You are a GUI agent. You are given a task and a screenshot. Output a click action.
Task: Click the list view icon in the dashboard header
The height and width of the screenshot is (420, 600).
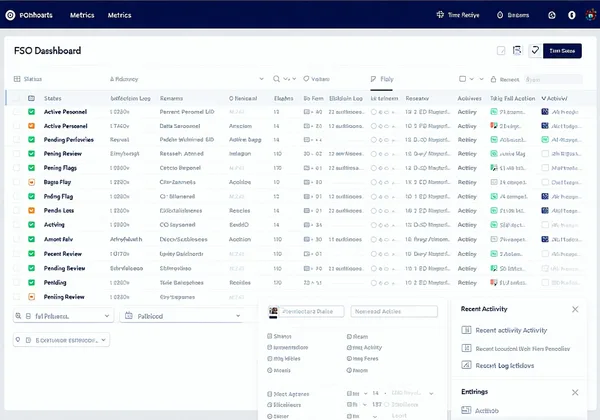pyautogui.click(x=517, y=50)
